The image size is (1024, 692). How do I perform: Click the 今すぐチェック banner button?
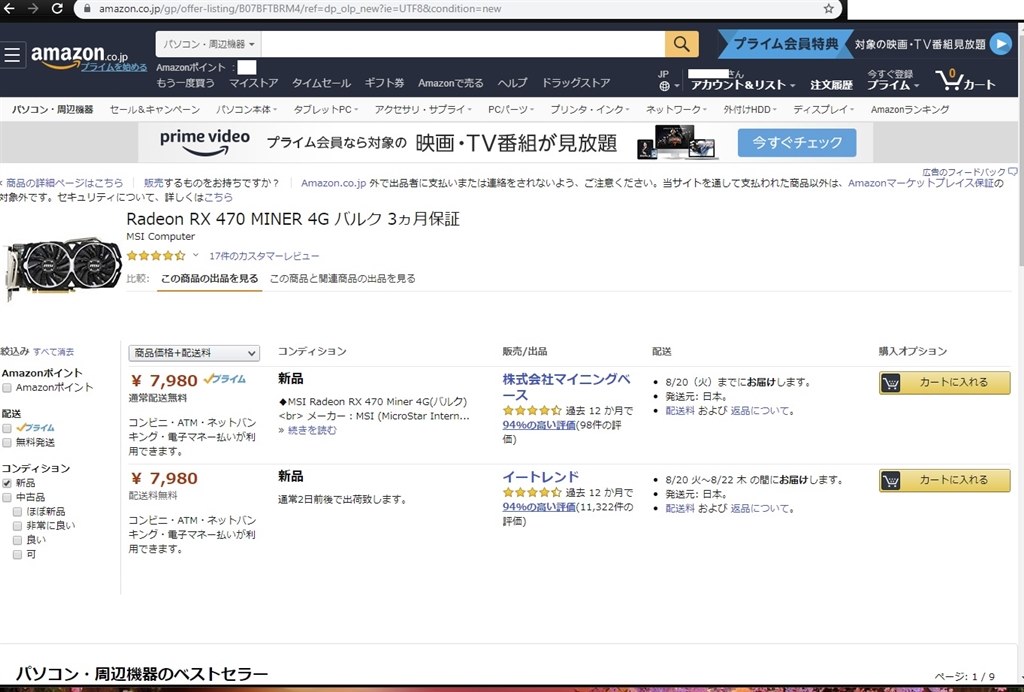point(797,142)
